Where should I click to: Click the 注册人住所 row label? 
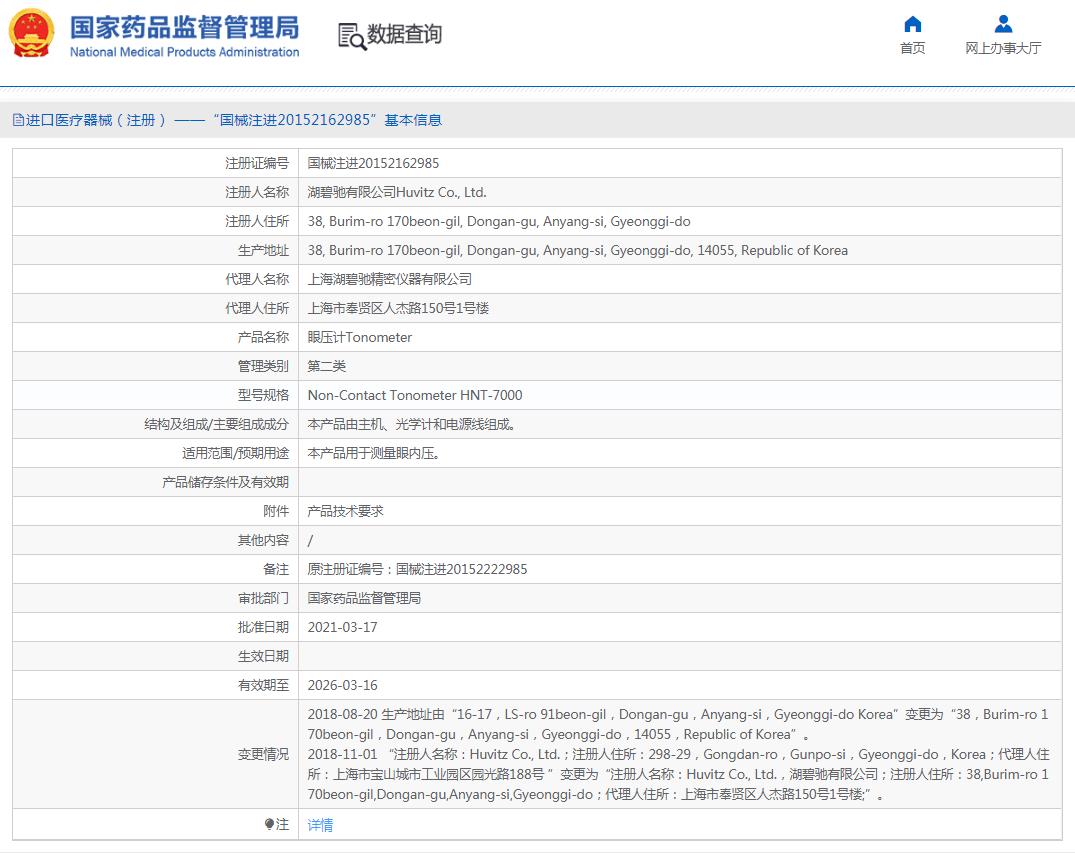[x=257, y=221]
